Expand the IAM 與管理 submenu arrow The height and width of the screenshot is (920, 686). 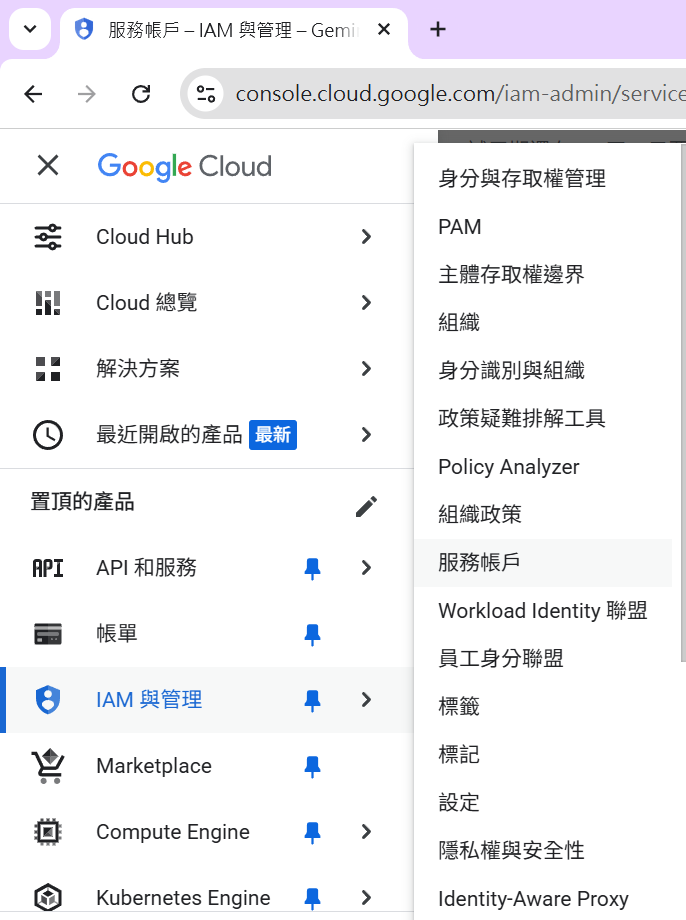tap(366, 700)
